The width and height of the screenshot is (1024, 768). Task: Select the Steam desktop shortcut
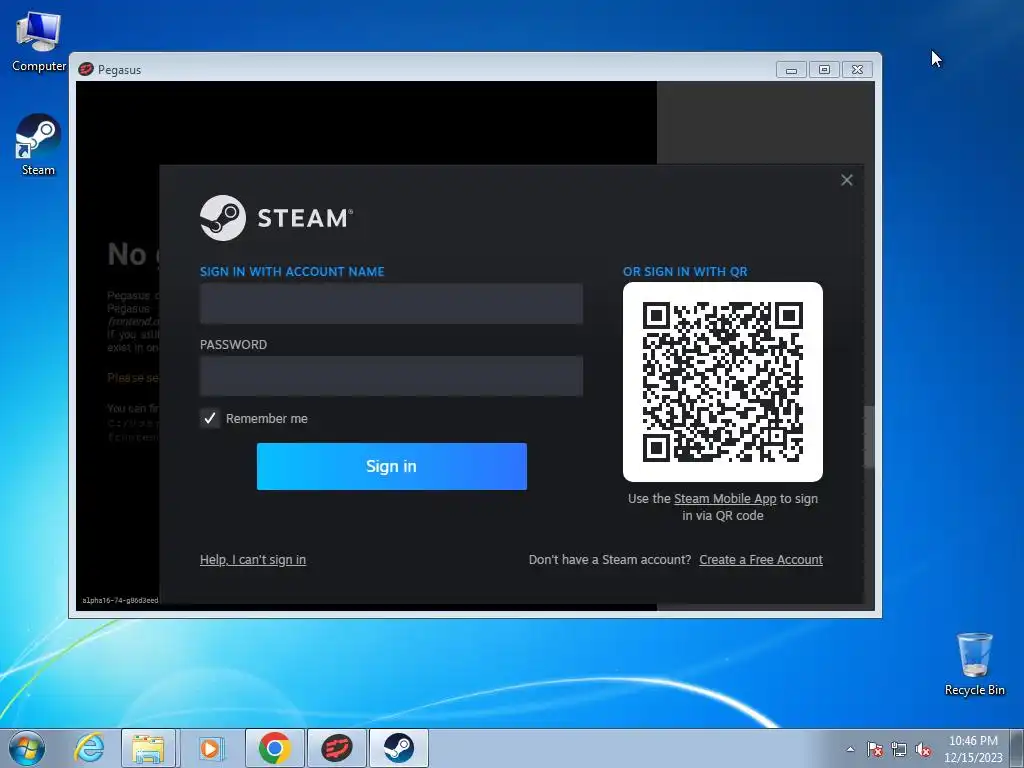pyautogui.click(x=38, y=144)
